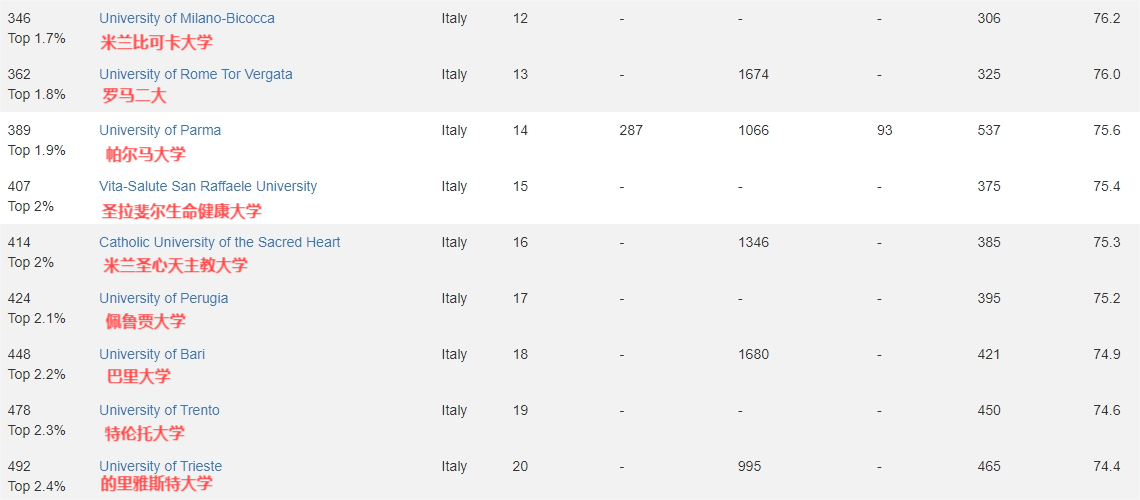Screen dimensions: 1140x500
Task: Open the University of Bari link
Action: pyautogui.click(x=152, y=354)
